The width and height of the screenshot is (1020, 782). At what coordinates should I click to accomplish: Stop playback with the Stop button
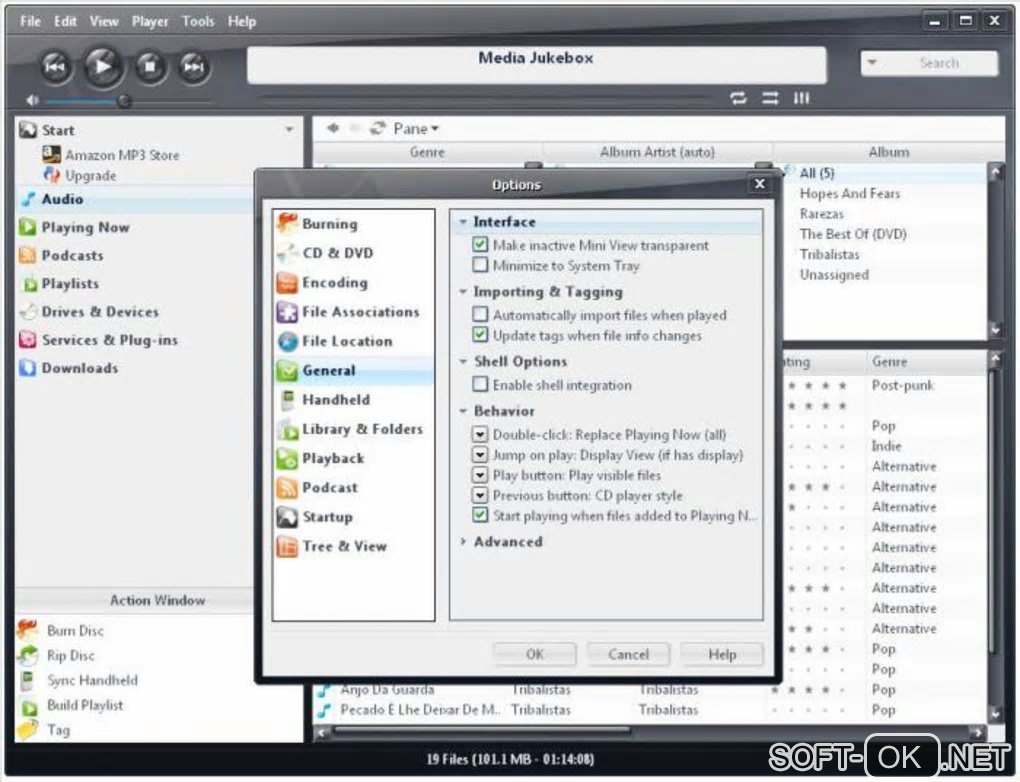pyautogui.click(x=150, y=66)
